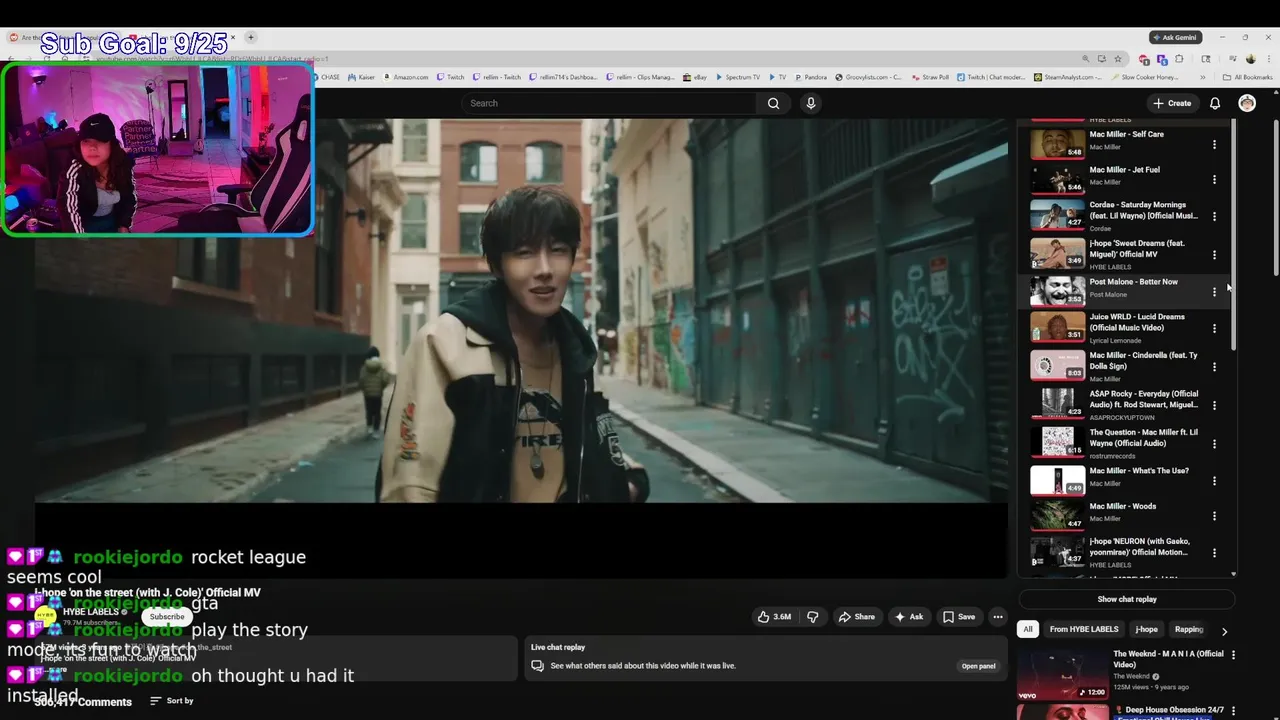Viewport: 1280px width, 720px height.
Task: Click the zoom magnifier in the address bar
Action: click(1086, 59)
